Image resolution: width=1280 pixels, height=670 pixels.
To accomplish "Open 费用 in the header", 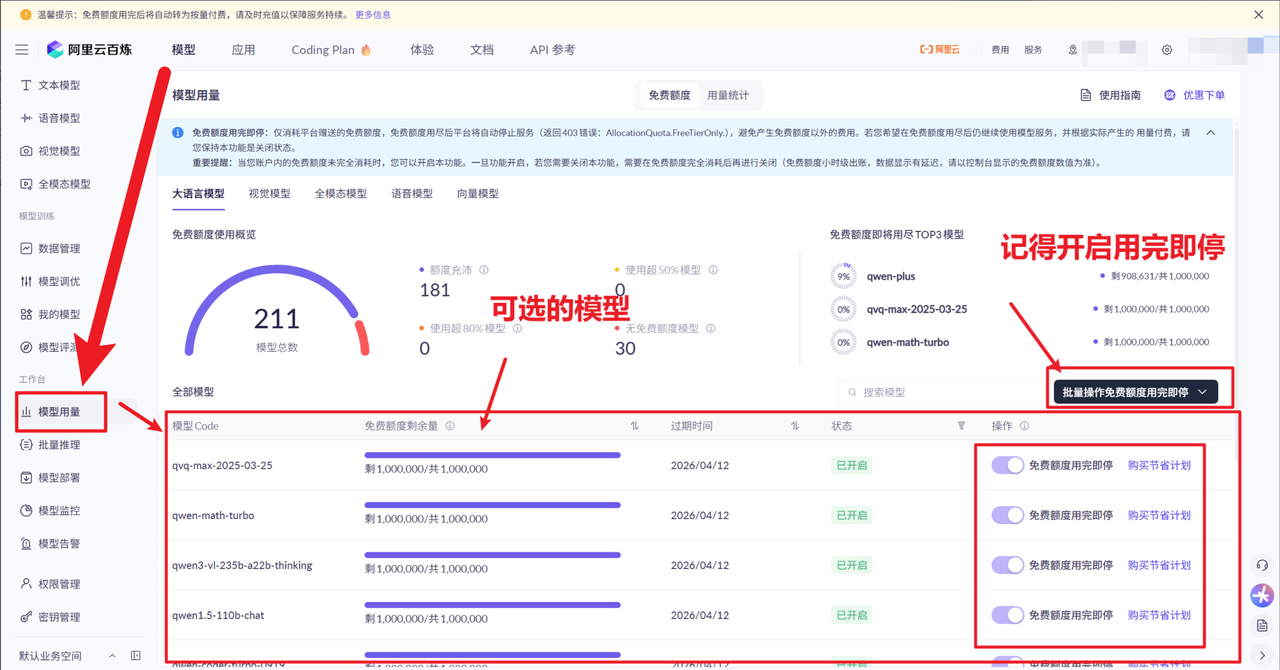I will [x=1000, y=50].
